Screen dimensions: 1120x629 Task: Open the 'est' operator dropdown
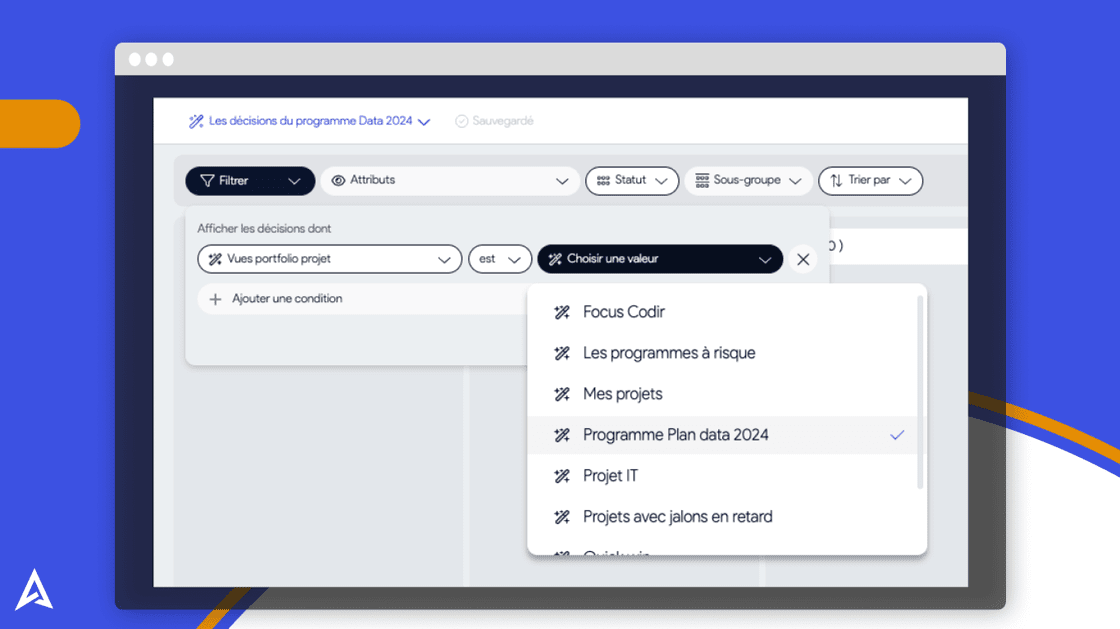point(500,259)
